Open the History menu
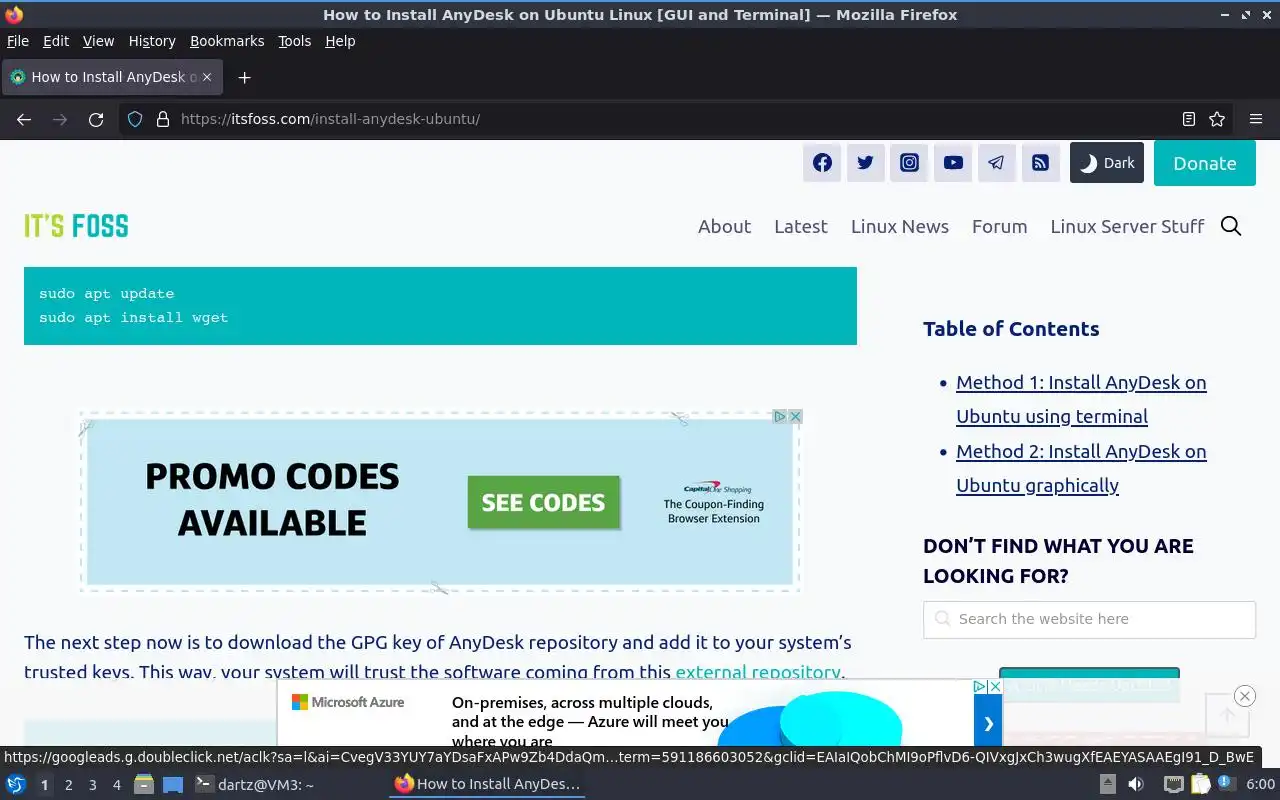This screenshot has width=1280, height=800. click(152, 41)
